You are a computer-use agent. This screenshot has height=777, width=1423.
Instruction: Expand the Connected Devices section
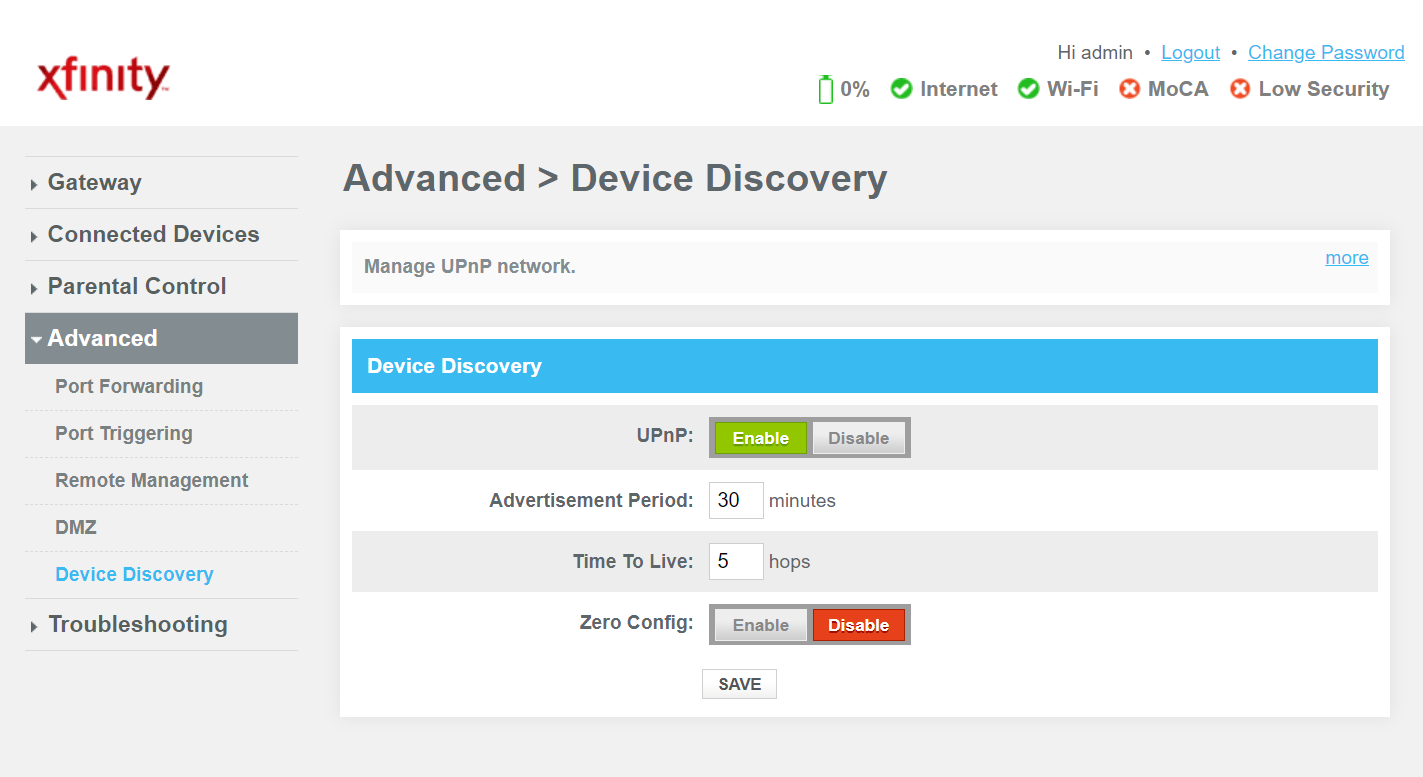[x=153, y=234]
